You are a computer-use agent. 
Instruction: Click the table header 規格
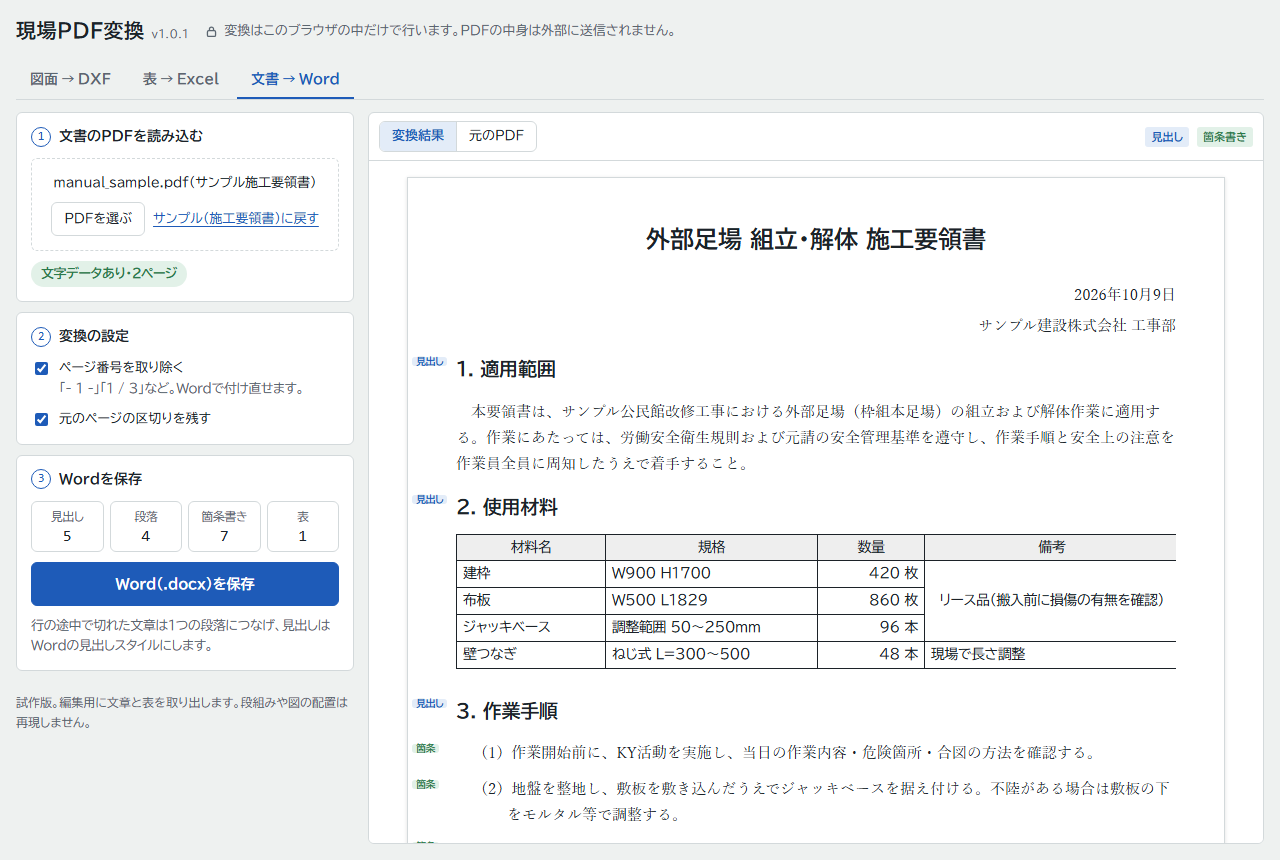[x=711, y=547]
